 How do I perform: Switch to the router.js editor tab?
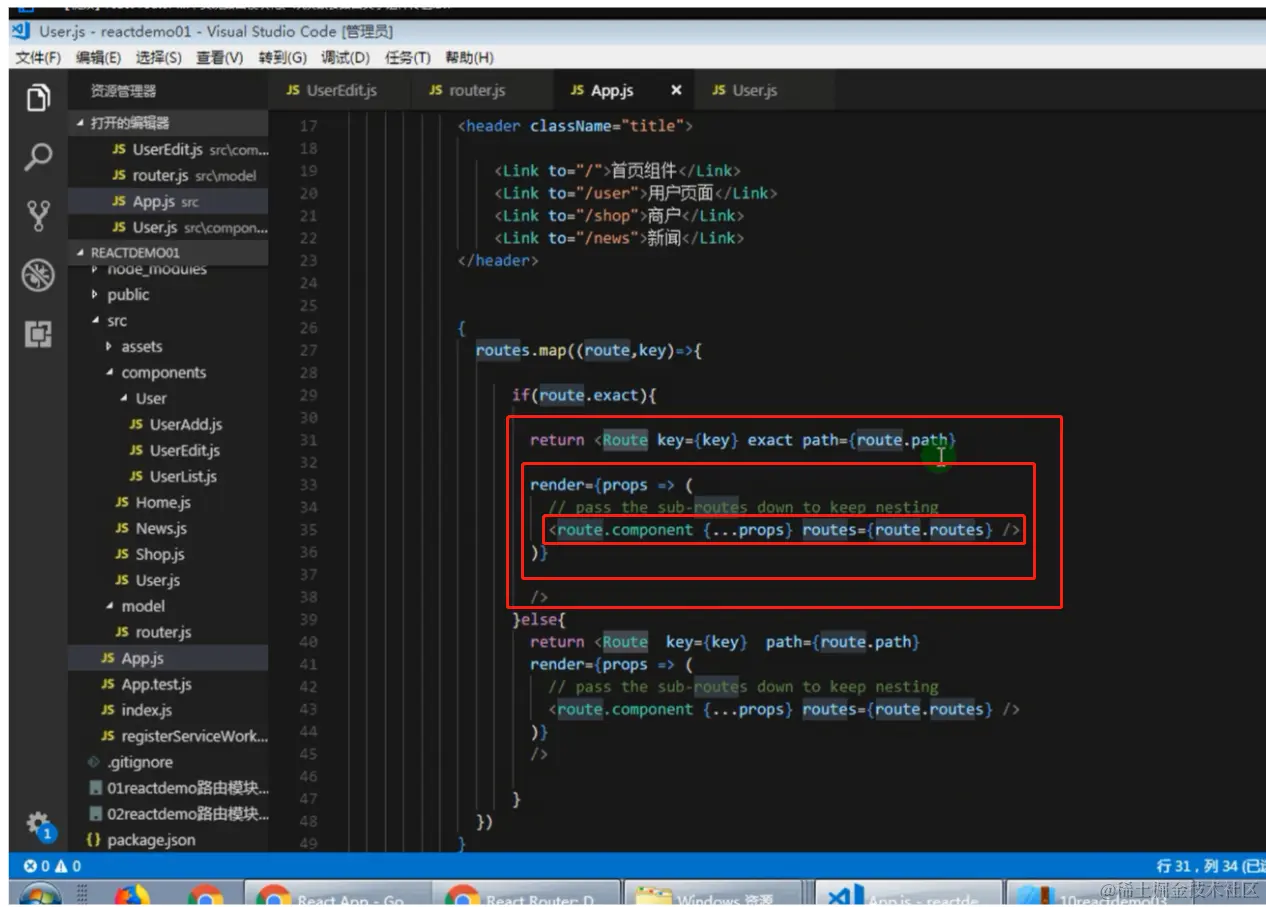pos(480,90)
